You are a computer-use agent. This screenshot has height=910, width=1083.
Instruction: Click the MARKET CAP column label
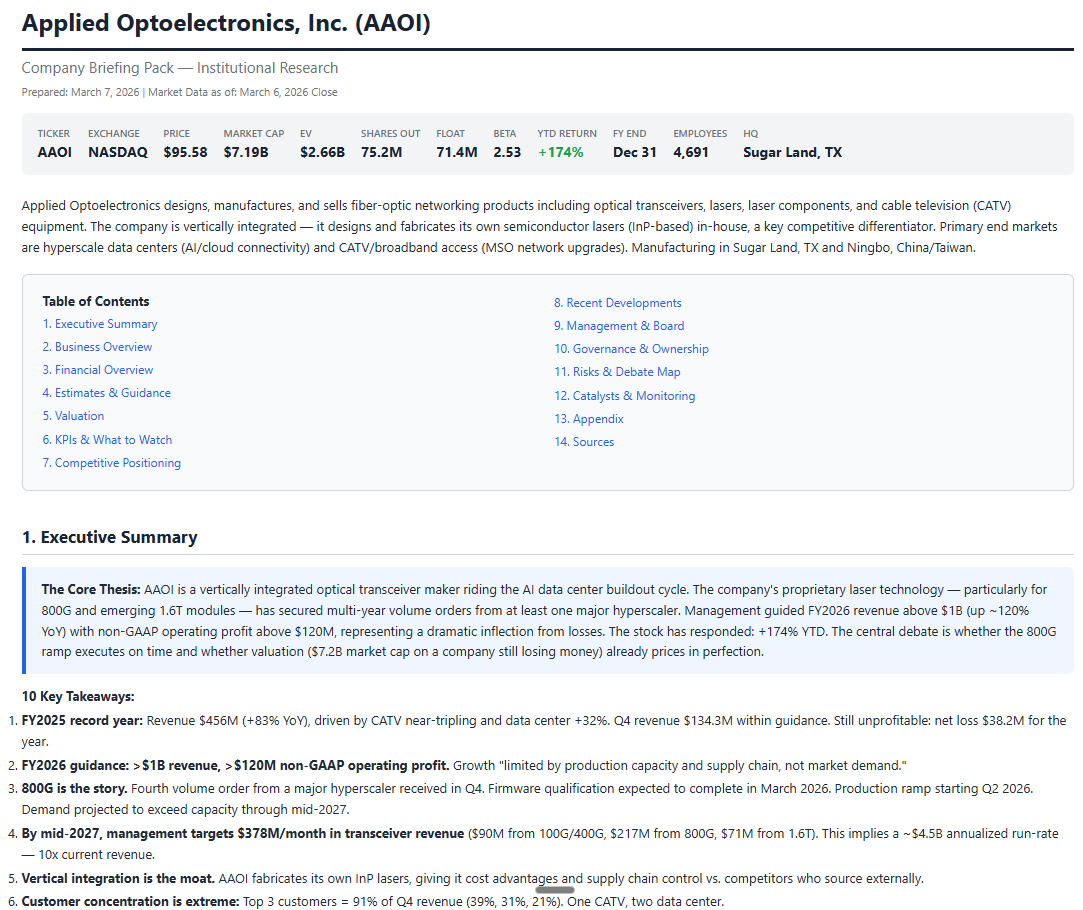[253, 134]
